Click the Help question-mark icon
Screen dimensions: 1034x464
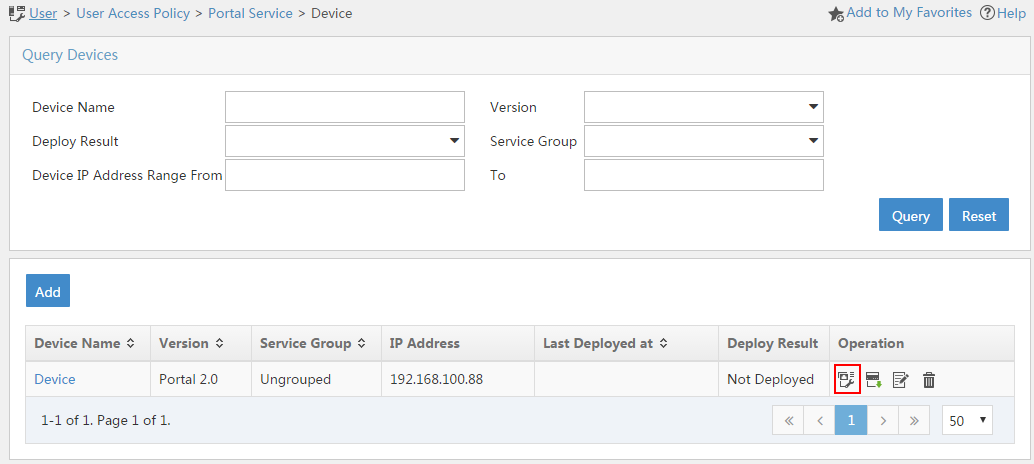[987, 13]
